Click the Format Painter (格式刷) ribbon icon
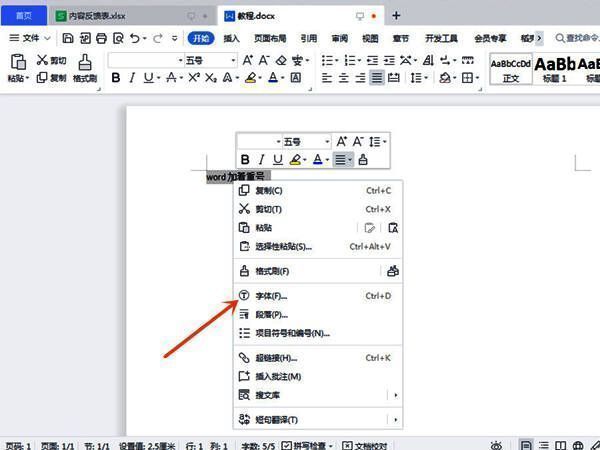 (x=86, y=66)
